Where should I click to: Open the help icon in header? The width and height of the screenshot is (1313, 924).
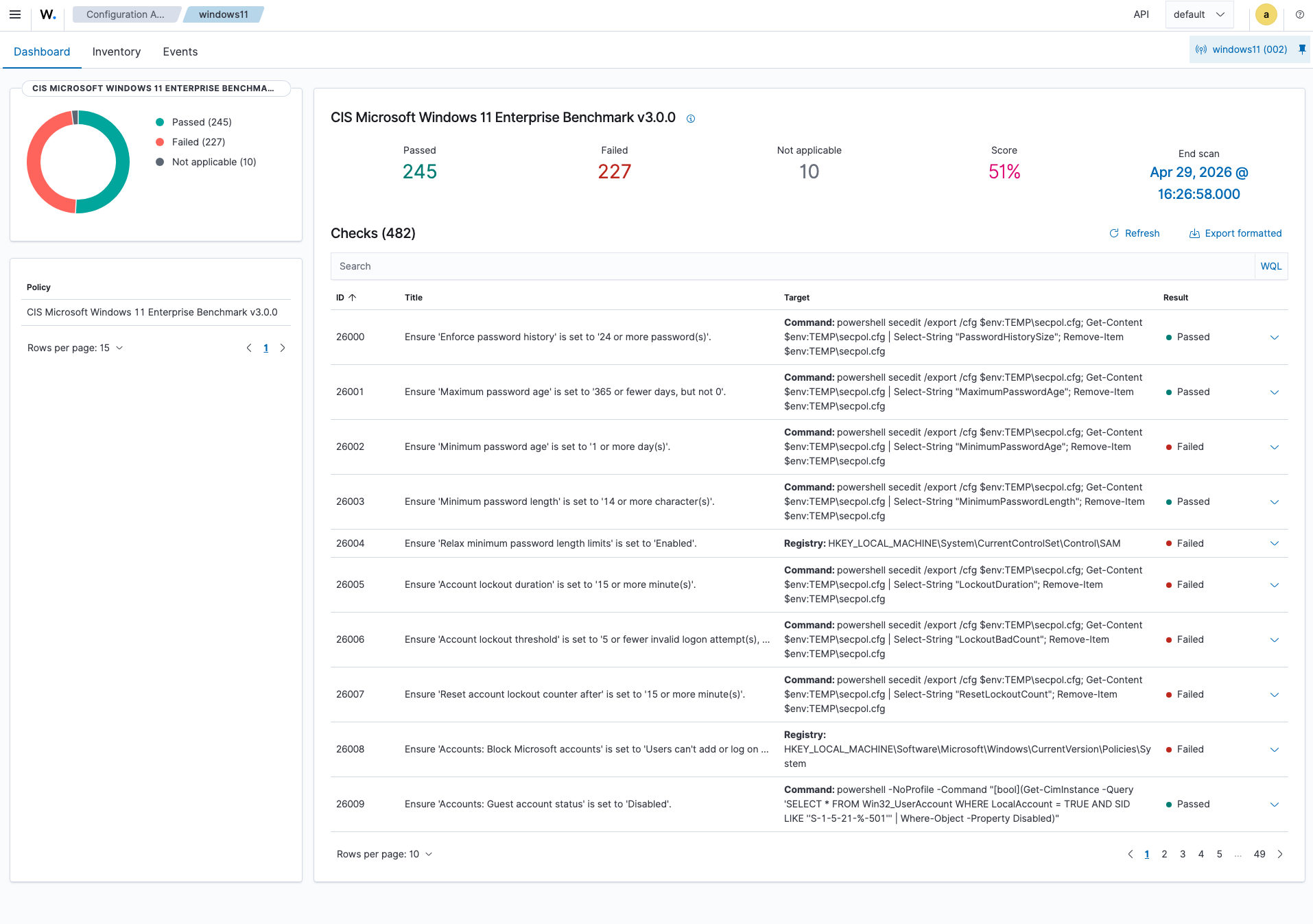(x=1300, y=14)
